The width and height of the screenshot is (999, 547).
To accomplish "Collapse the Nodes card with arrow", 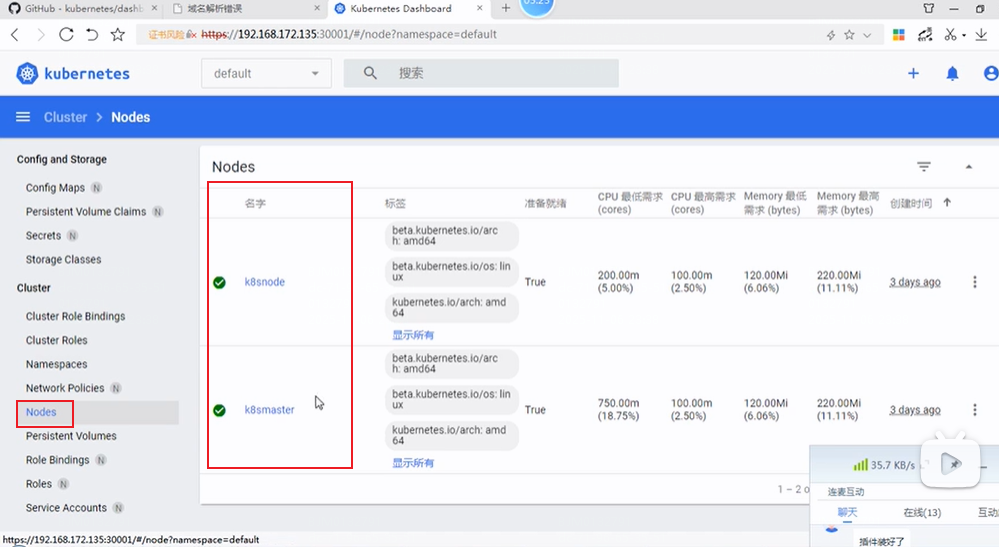I will click(968, 167).
